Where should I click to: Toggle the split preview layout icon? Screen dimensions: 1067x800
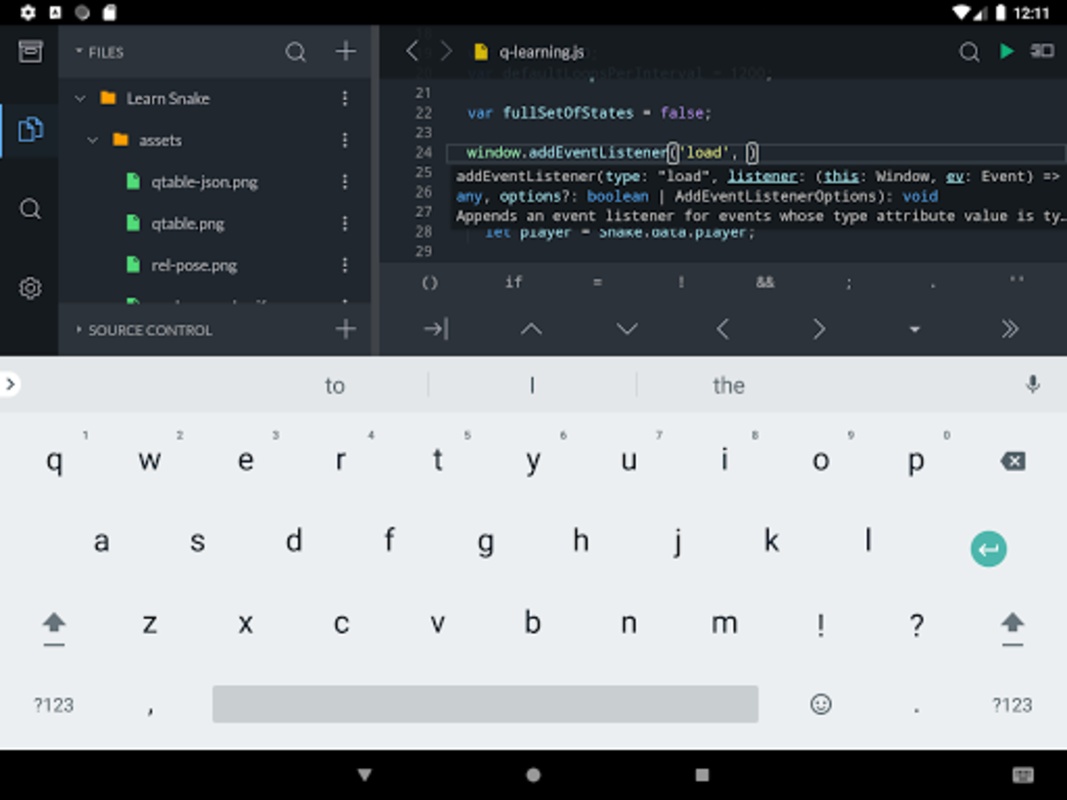(x=1042, y=51)
